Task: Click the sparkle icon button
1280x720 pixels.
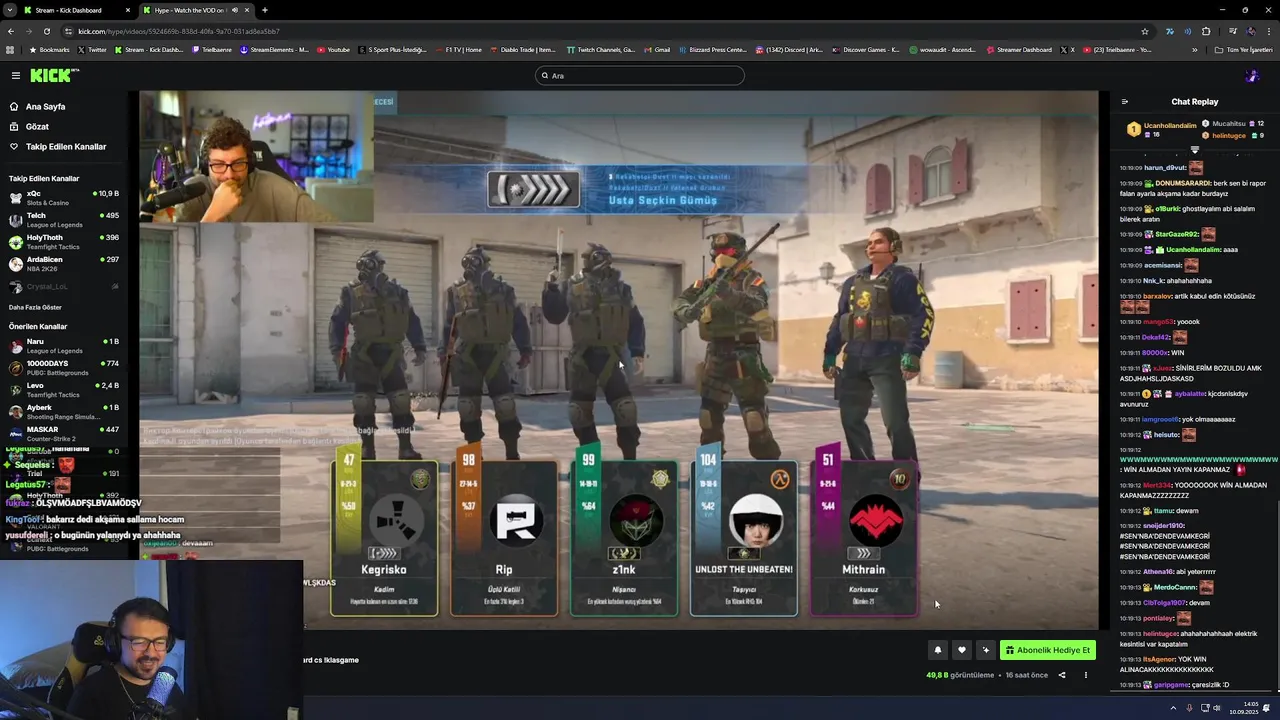Action: coord(986,650)
